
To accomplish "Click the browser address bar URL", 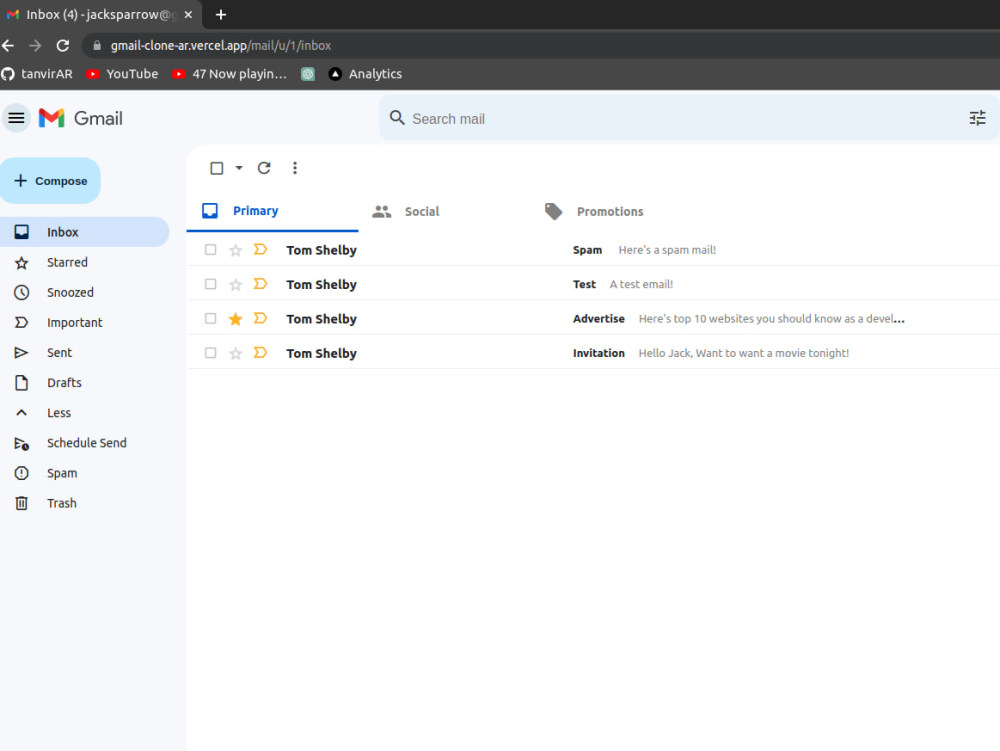I will click(x=221, y=46).
